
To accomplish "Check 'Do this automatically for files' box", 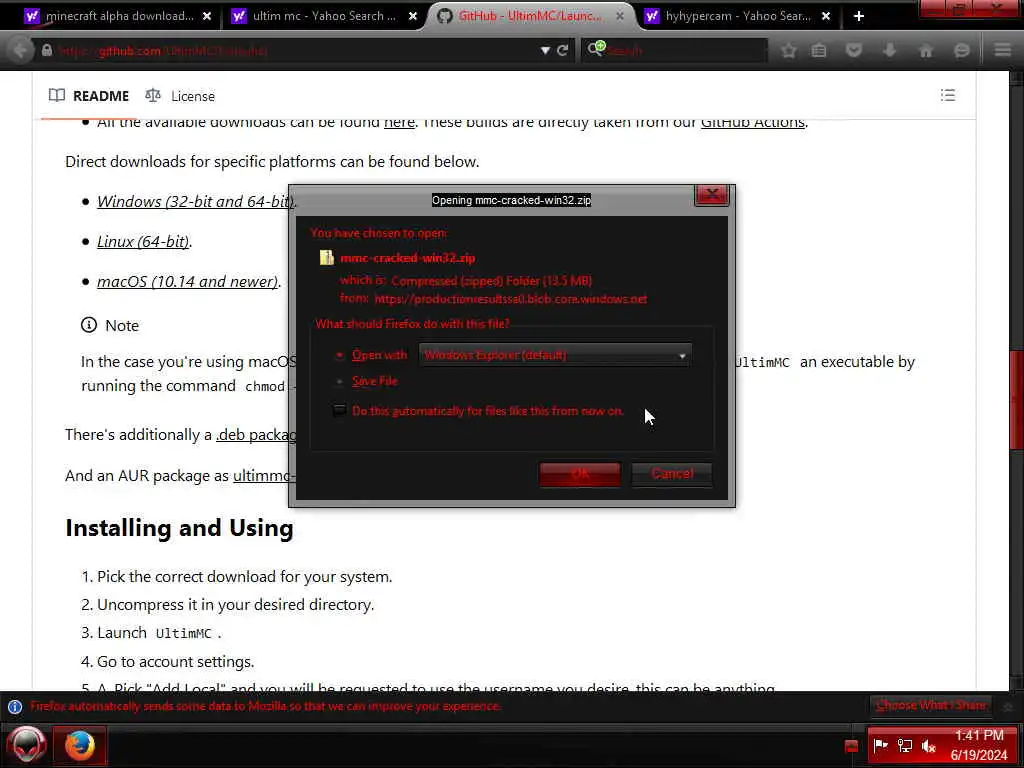I will point(340,411).
